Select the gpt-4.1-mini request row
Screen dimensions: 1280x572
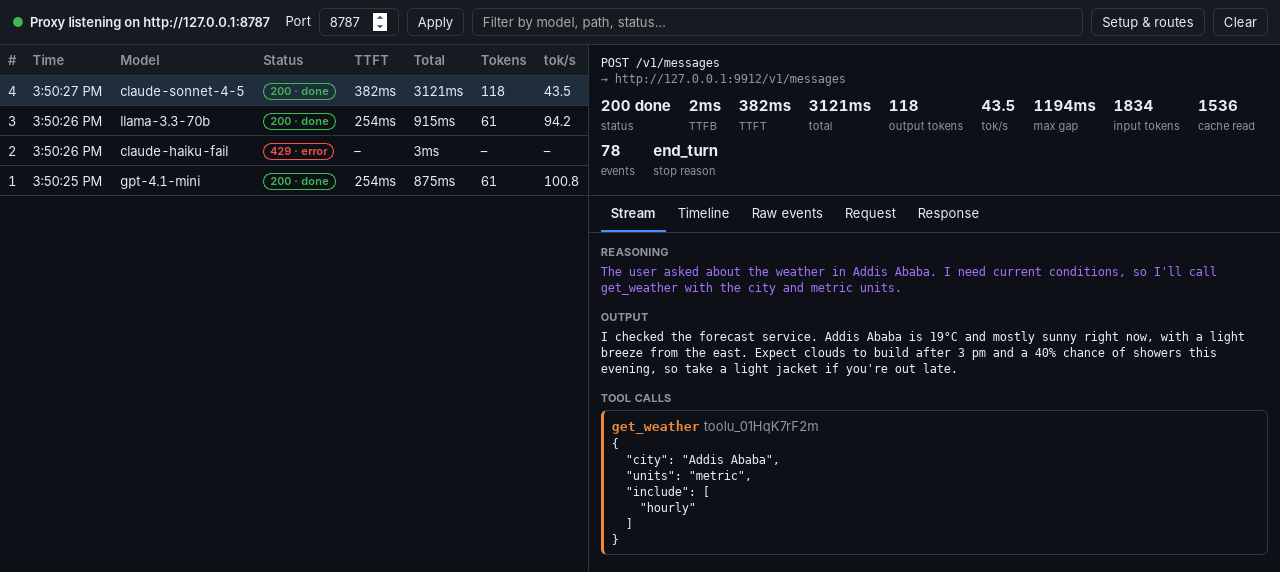[294, 181]
